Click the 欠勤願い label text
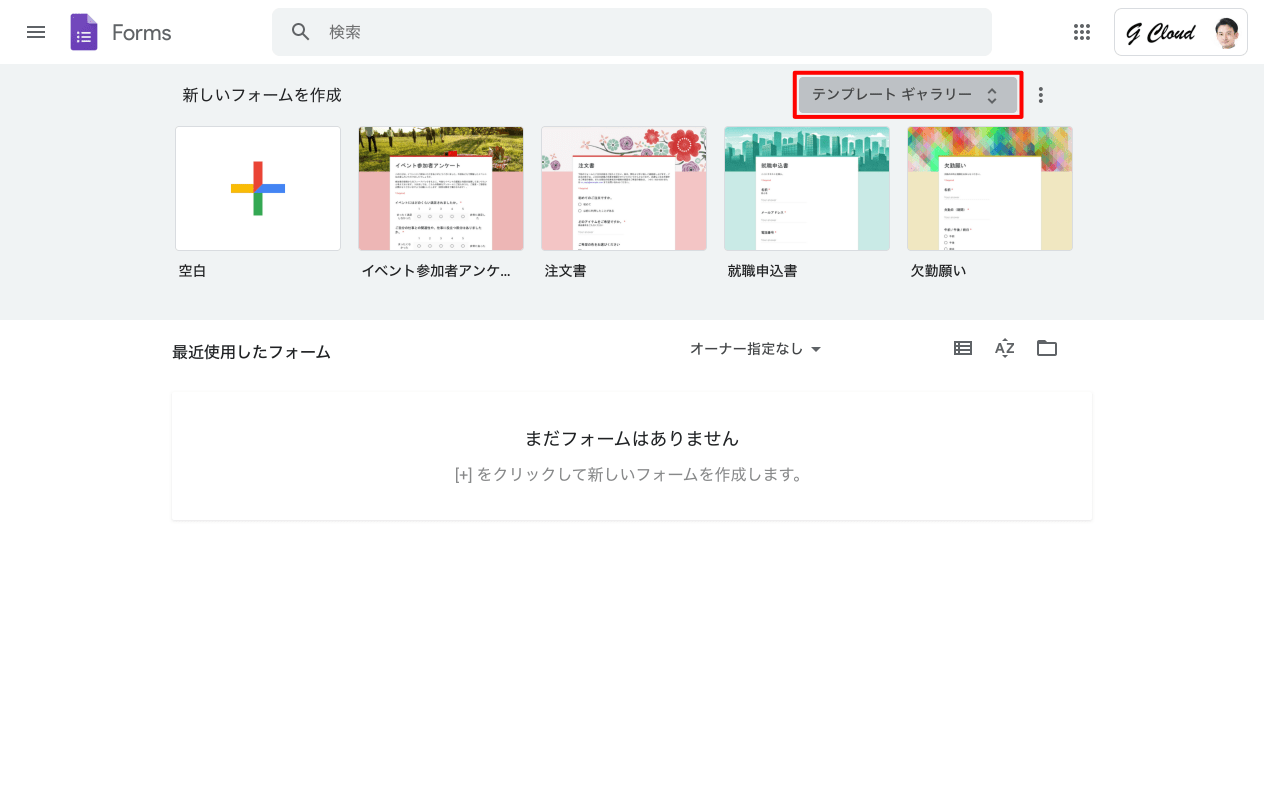This screenshot has height=800, width=1280. pyautogui.click(x=938, y=271)
